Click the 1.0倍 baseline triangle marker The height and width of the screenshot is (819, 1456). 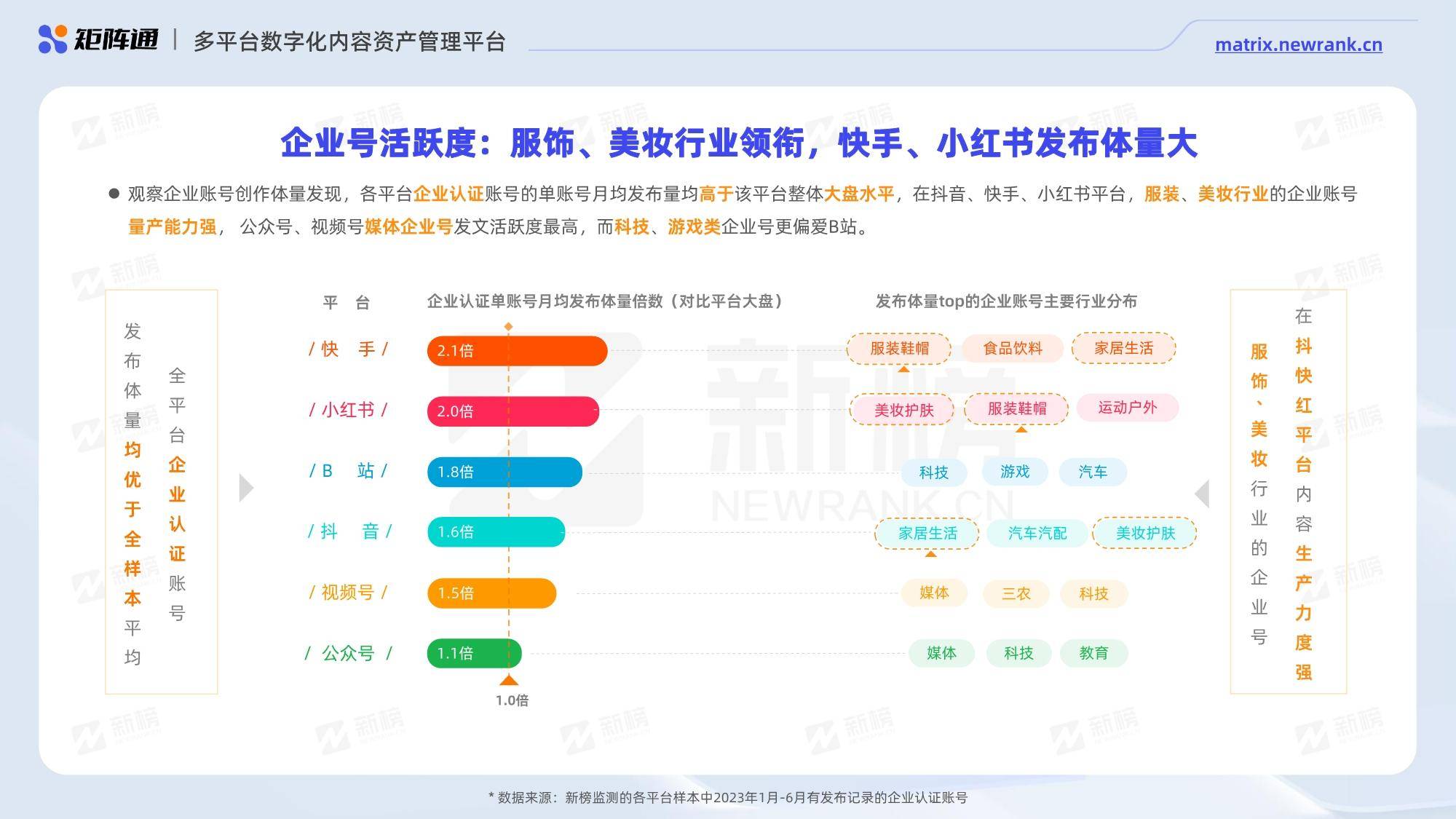(509, 680)
